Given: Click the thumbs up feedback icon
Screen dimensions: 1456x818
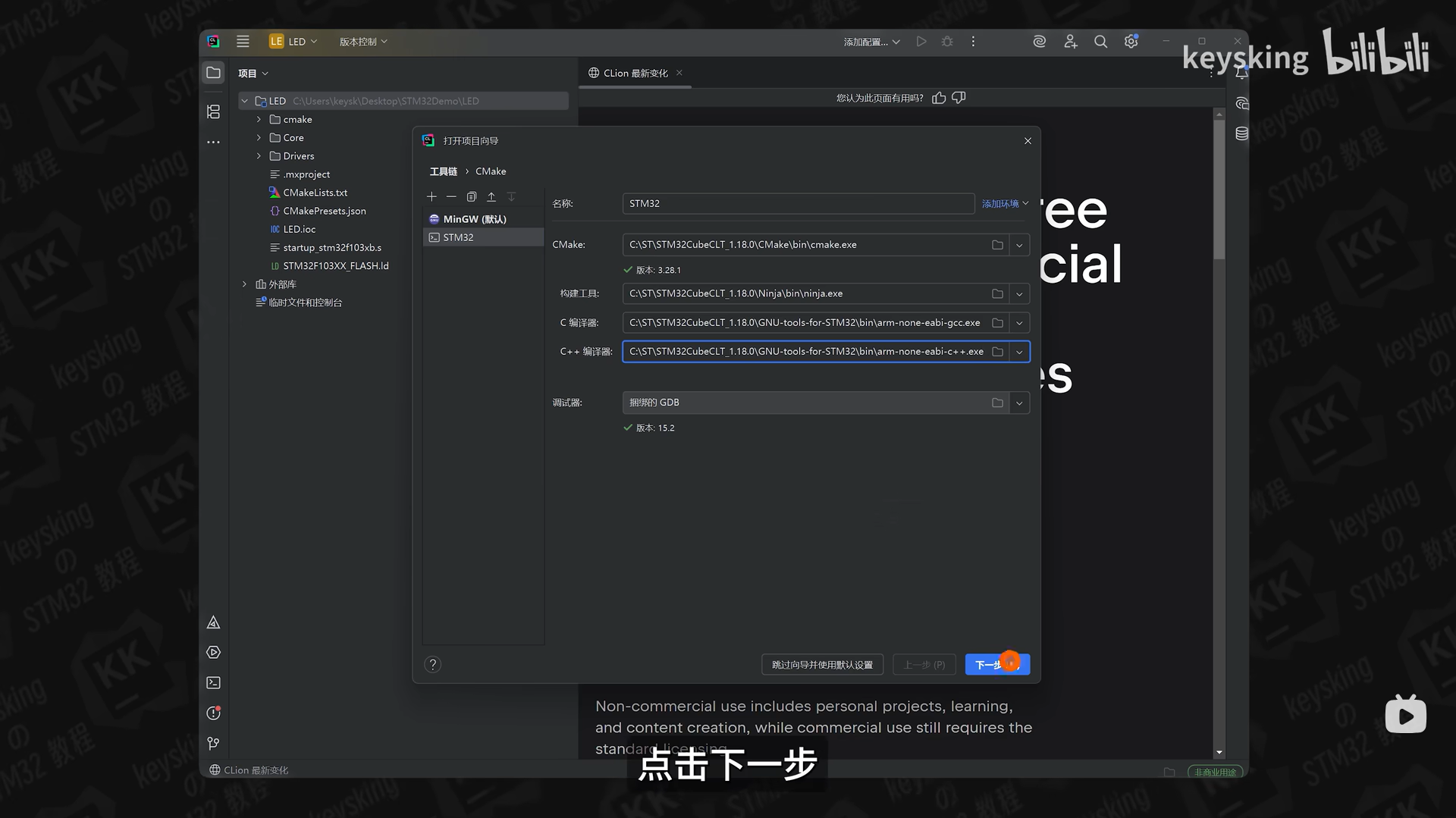Looking at the screenshot, I should tap(939, 98).
